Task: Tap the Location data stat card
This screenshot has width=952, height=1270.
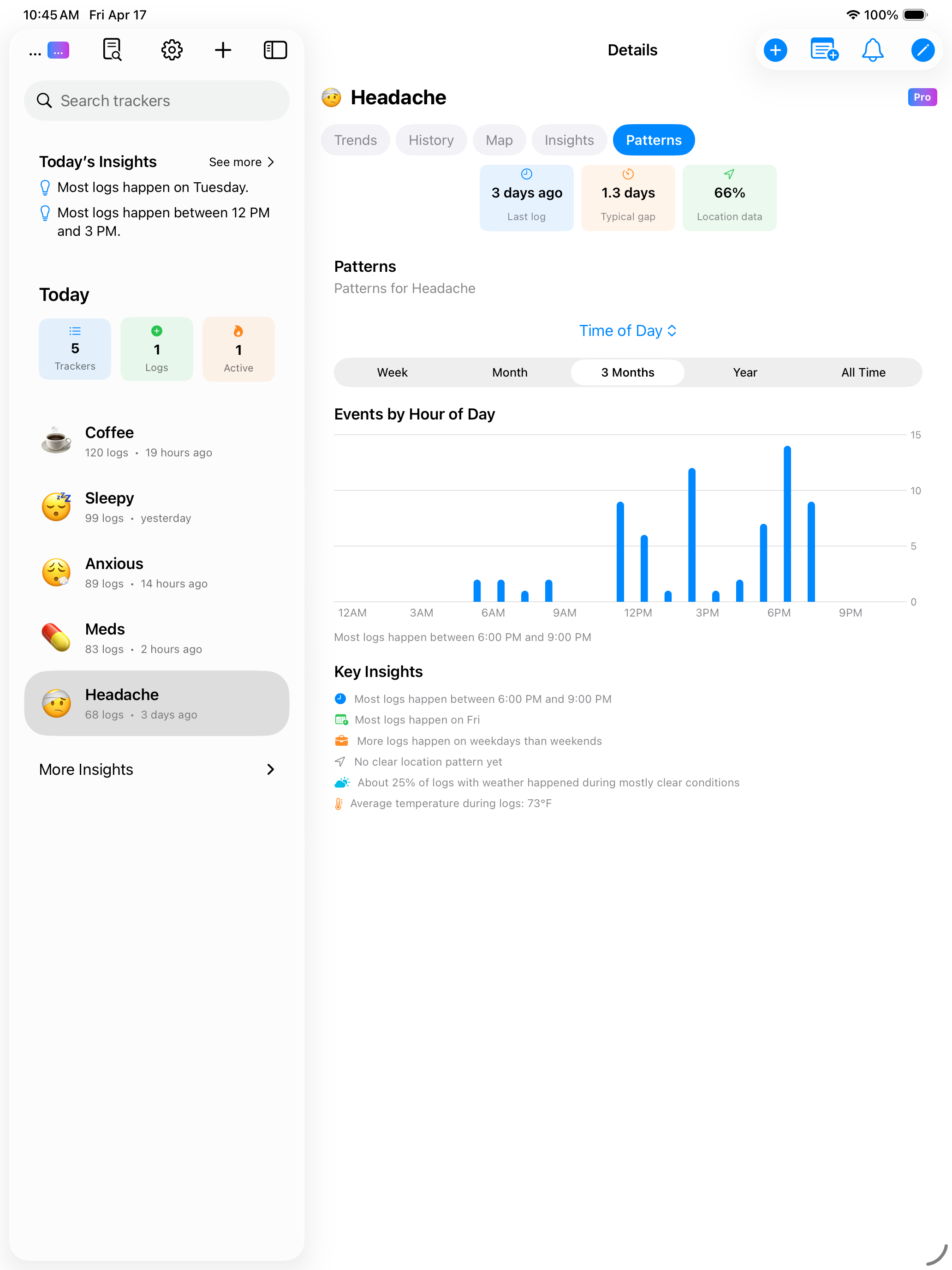Action: tap(729, 198)
